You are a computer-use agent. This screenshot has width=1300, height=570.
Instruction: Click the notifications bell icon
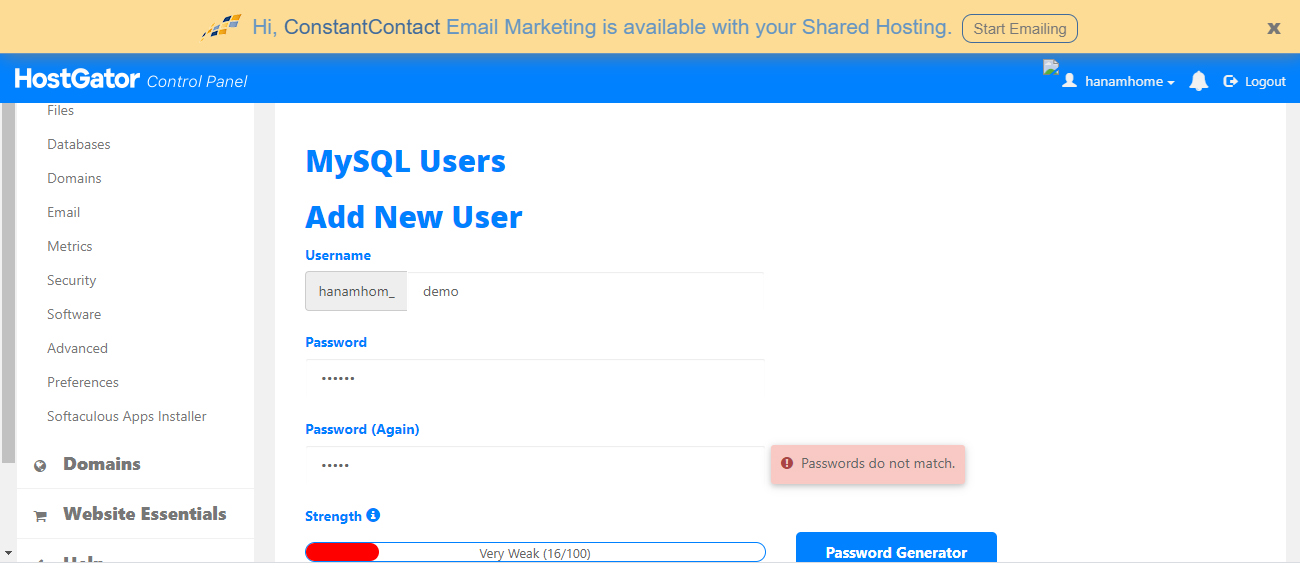pyautogui.click(x=1198, y=81)
